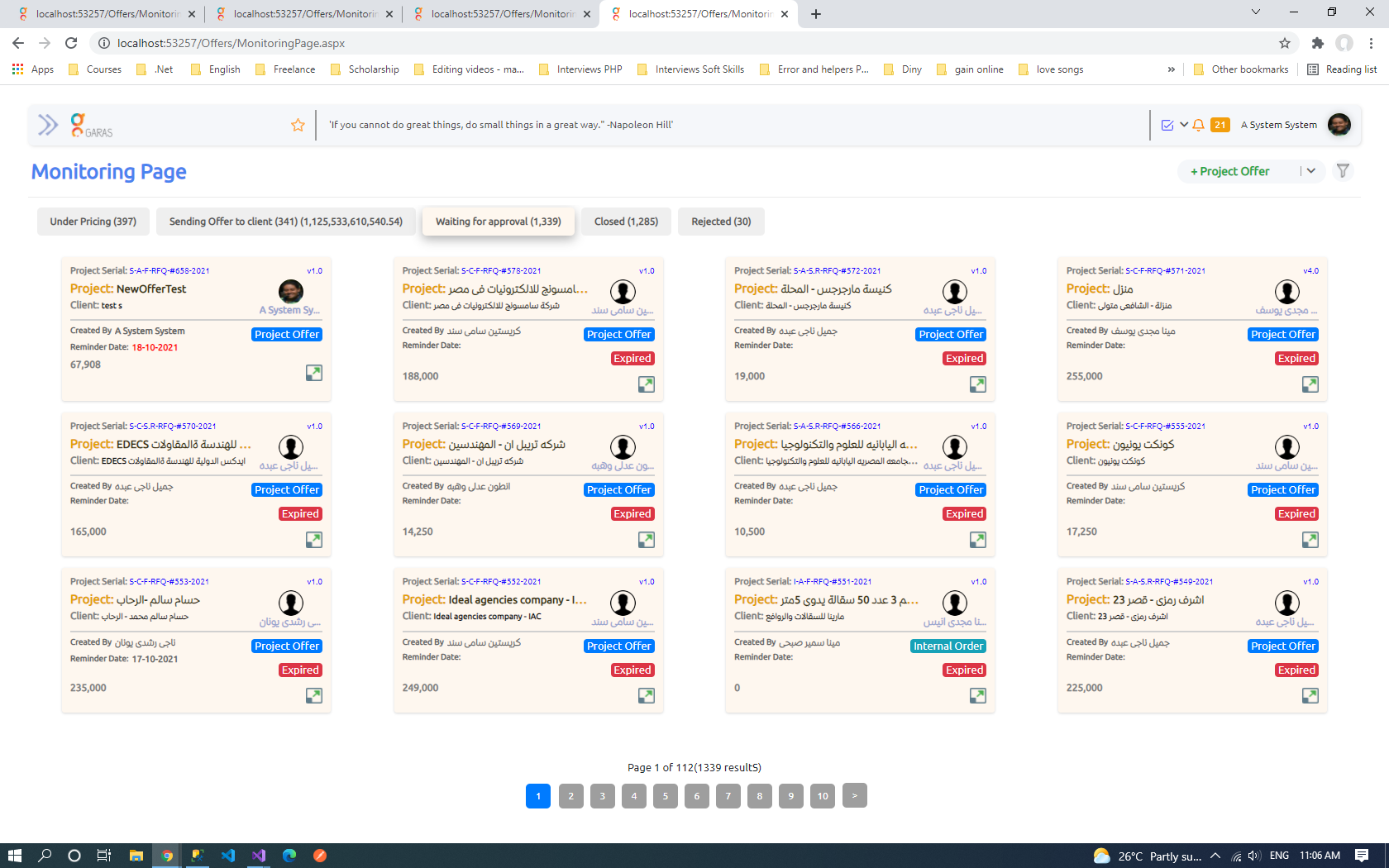Expand the sidebar with double-chevron icon

pos(48,125)
